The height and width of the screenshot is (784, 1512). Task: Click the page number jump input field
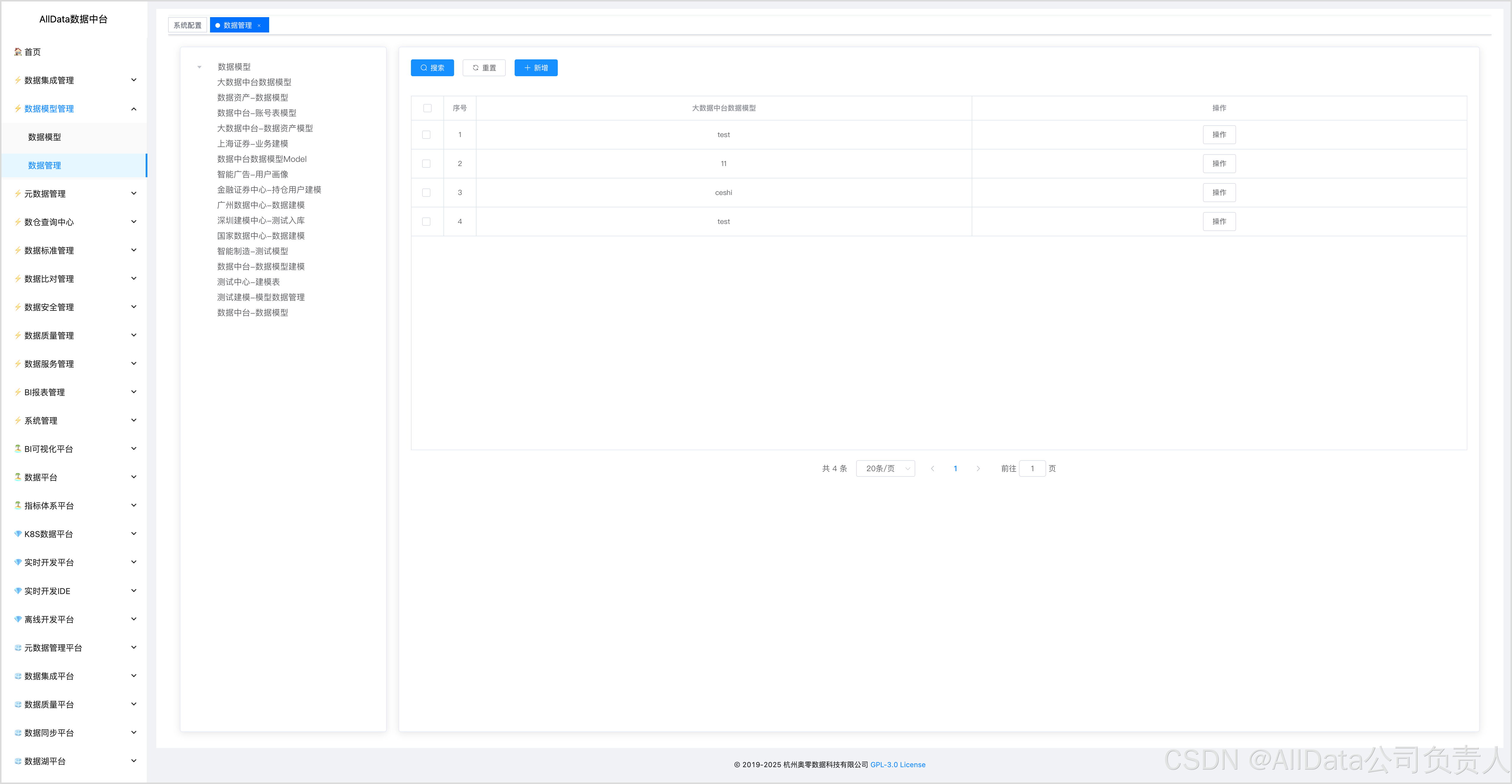pos(1032,468)
